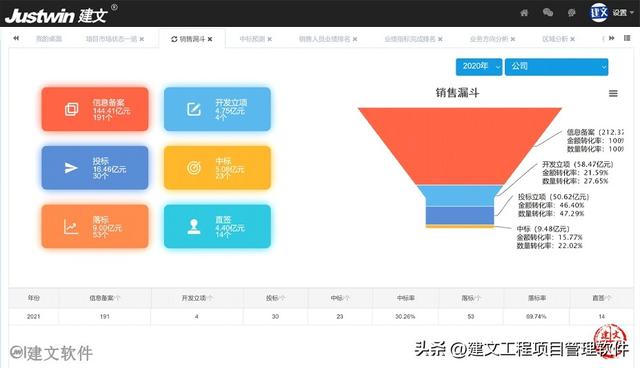Sort by 投标 column header
The width and height of the screenshot is (640, 368).
276,298
